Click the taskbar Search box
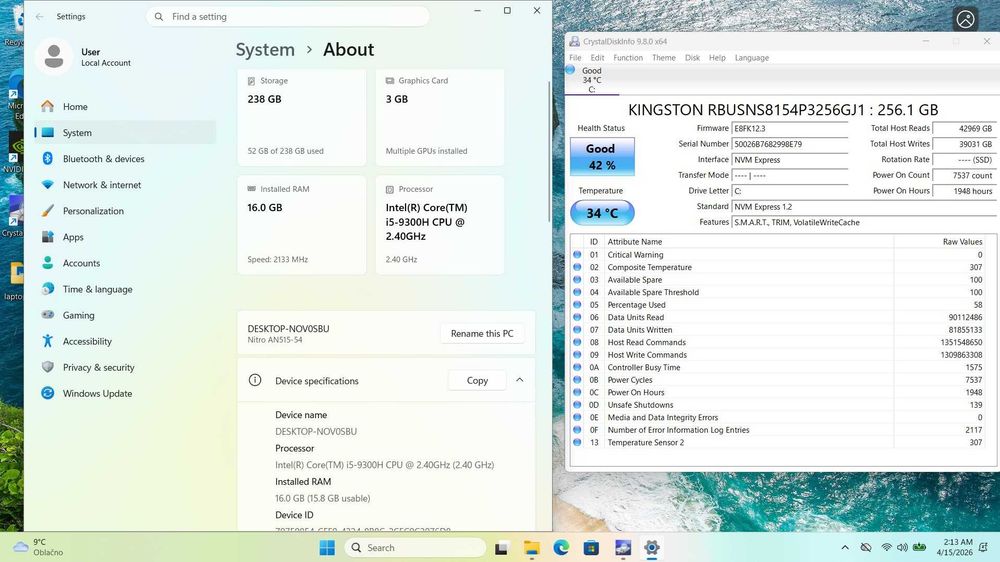This screenshot has width=1000, height=562. point(415,548)
